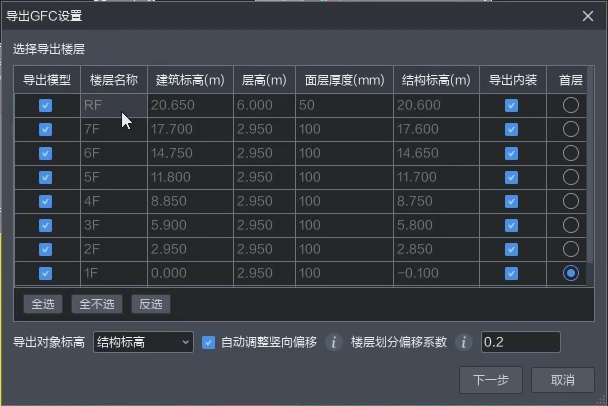Uncheck 导出模型 for 6F floor
The image size is (608, 406).
(45, 154)
